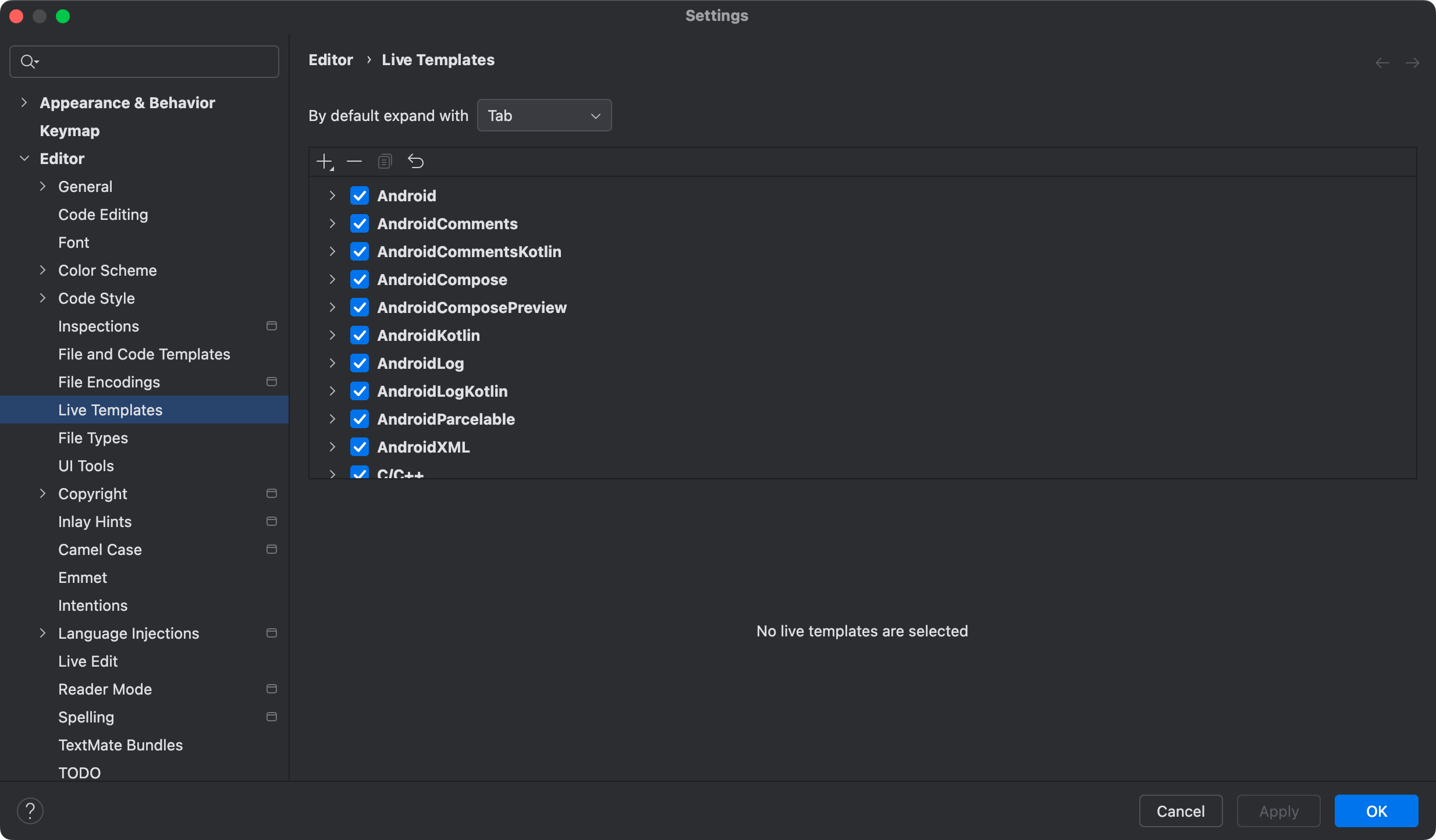Toggle AndroidComposePreview checkbox
Screen dimensions: 1436x840
pyautogui.click(x=360, y=307)
